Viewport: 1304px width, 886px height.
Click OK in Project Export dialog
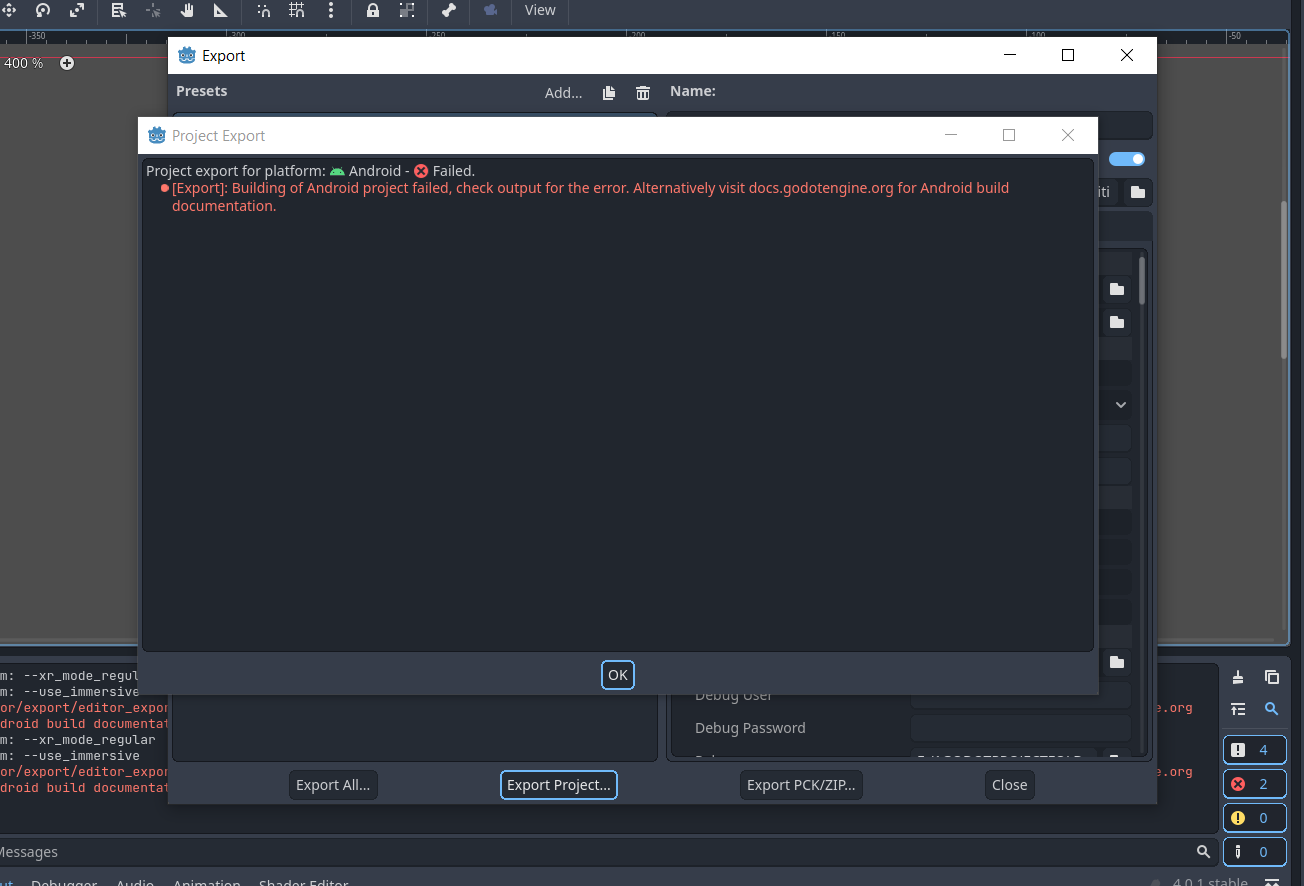[x=618, y=675]
